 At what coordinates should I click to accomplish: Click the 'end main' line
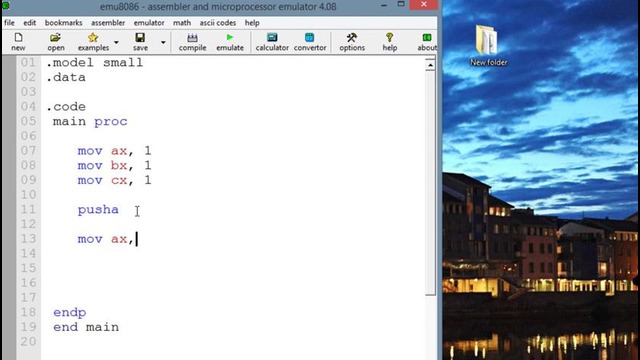coord(86,327)
